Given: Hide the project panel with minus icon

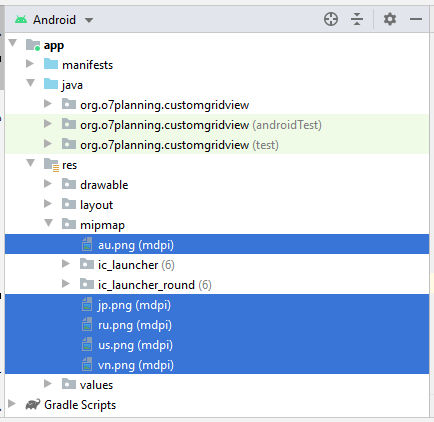Looking at the screenshot, I should pyautogui.click(x=416, y=19).
